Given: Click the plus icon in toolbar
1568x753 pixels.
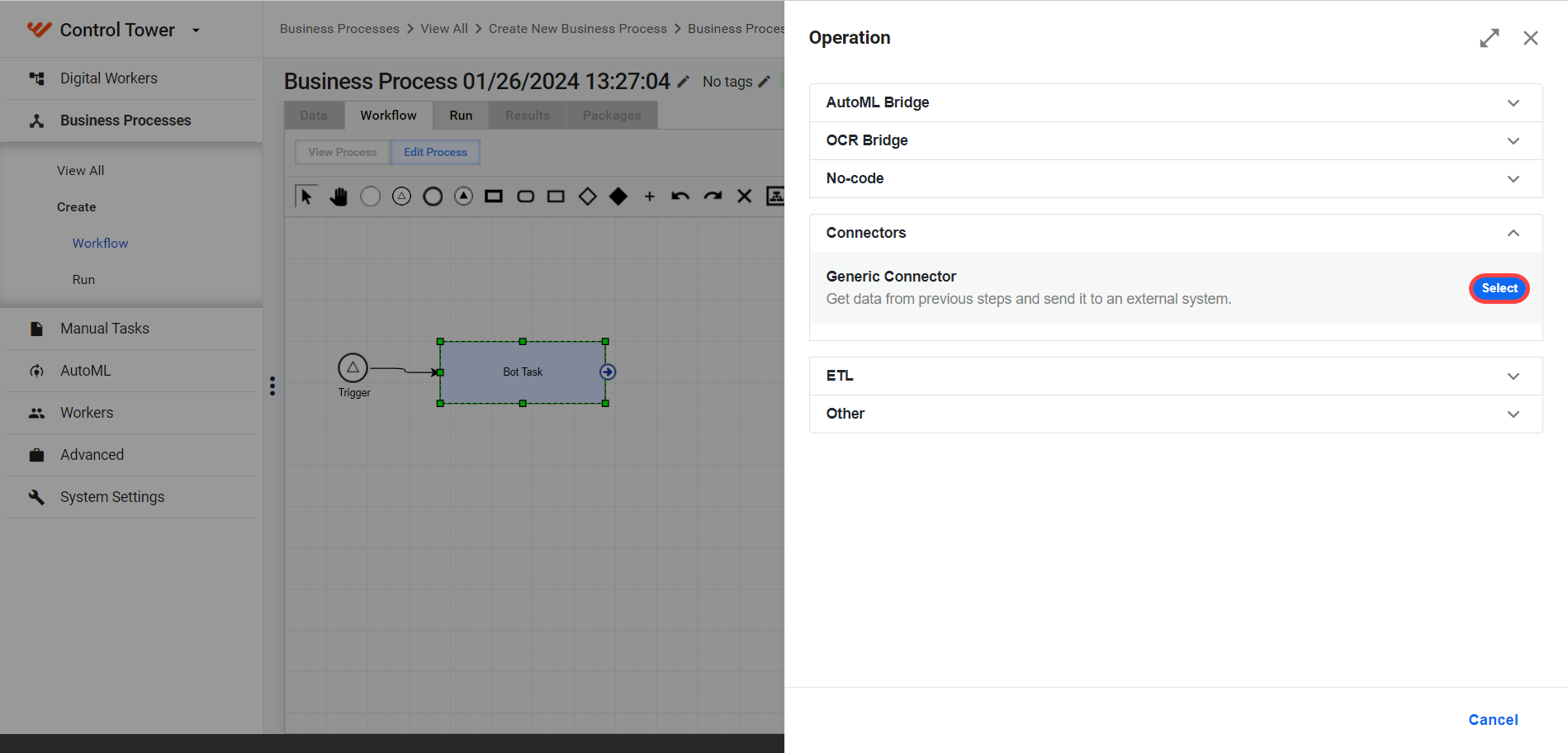Looking at the screenshot, I should (x=650, y=197).
